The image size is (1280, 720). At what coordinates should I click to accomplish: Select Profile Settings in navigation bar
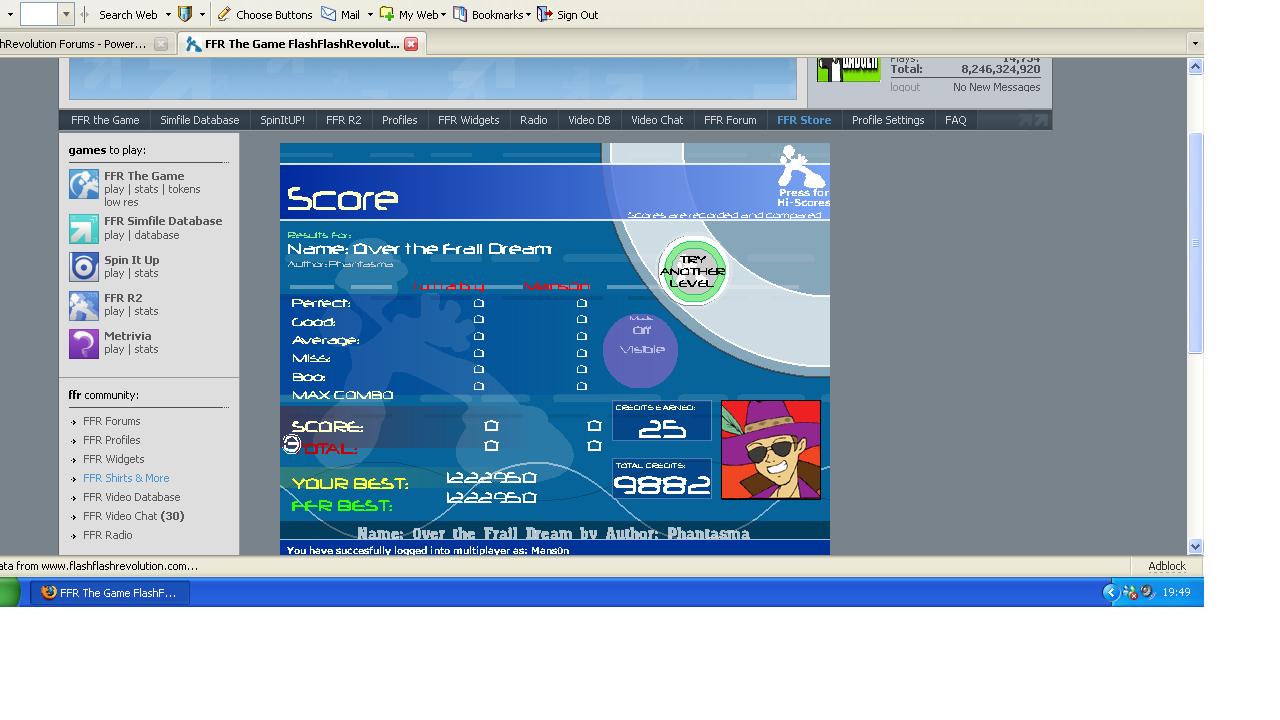888,120
